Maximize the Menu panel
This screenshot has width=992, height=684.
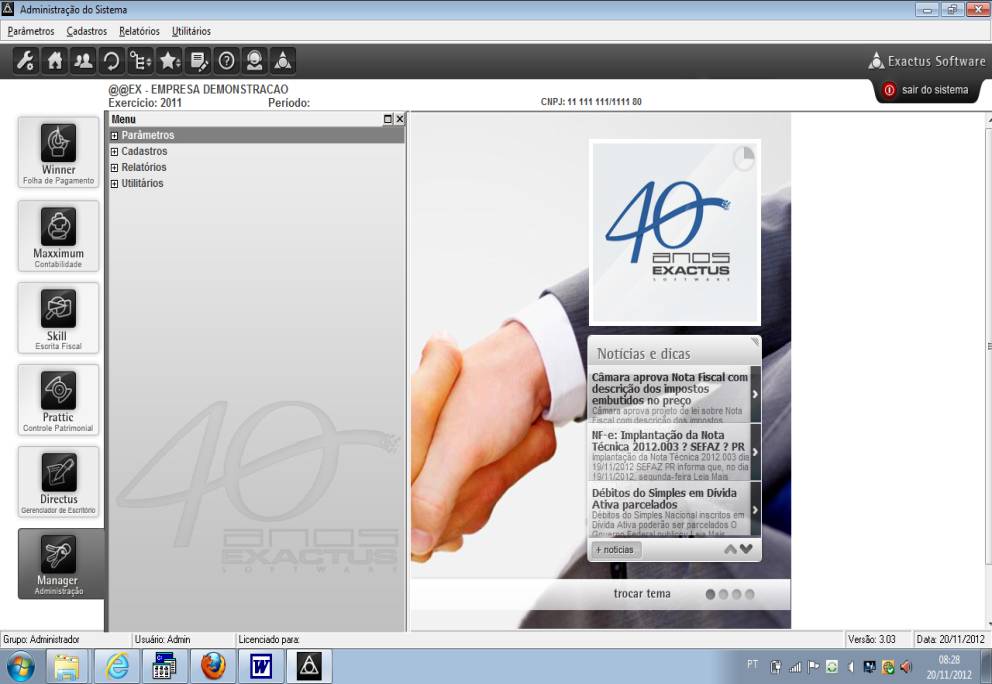point(388,119)
